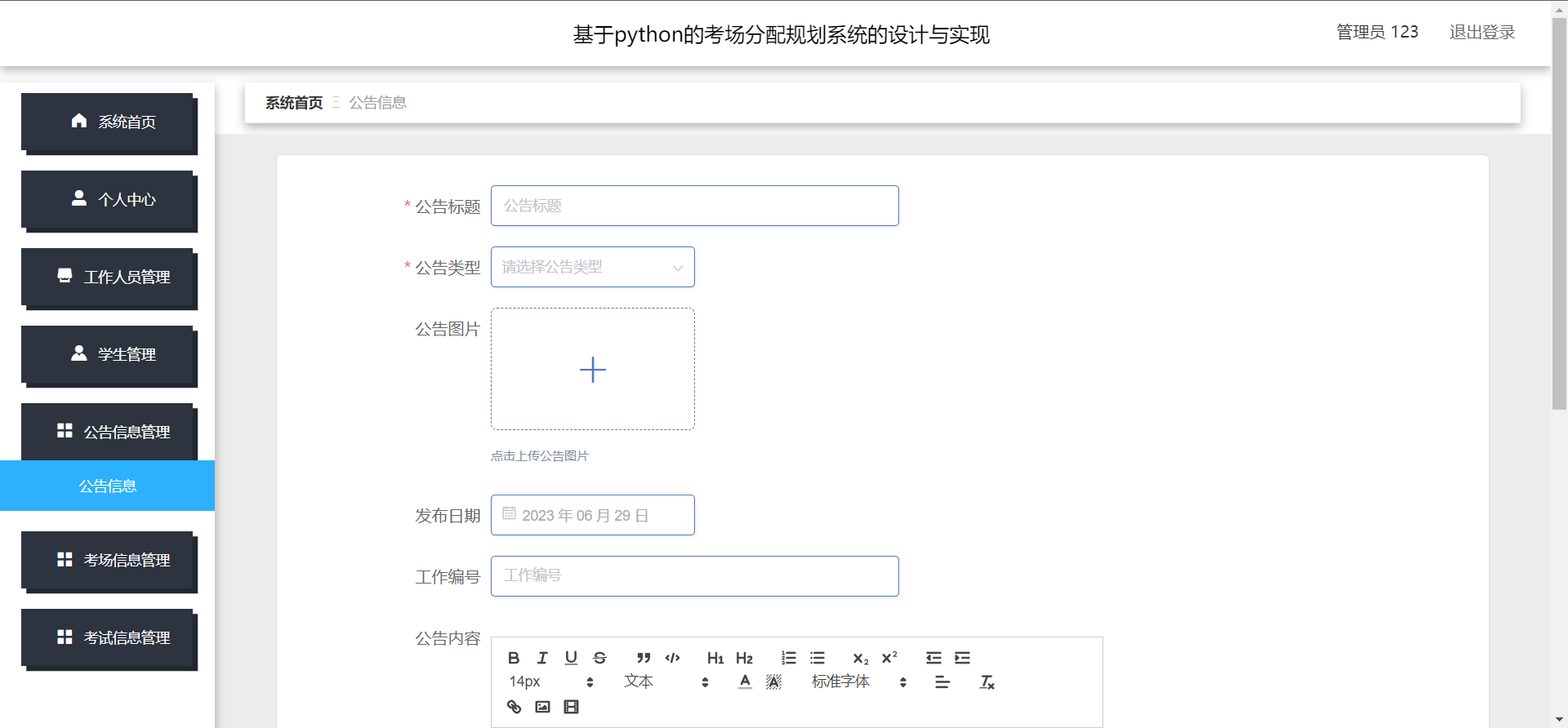Insert an ordered numbered list
This screenshot has width=1568, height=728.
[788, 658]
